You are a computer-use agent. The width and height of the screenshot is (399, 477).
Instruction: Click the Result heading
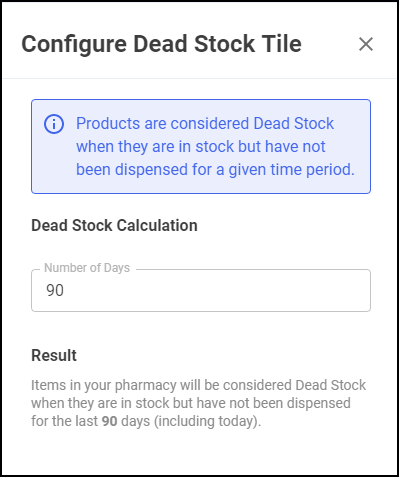point(54,355)
